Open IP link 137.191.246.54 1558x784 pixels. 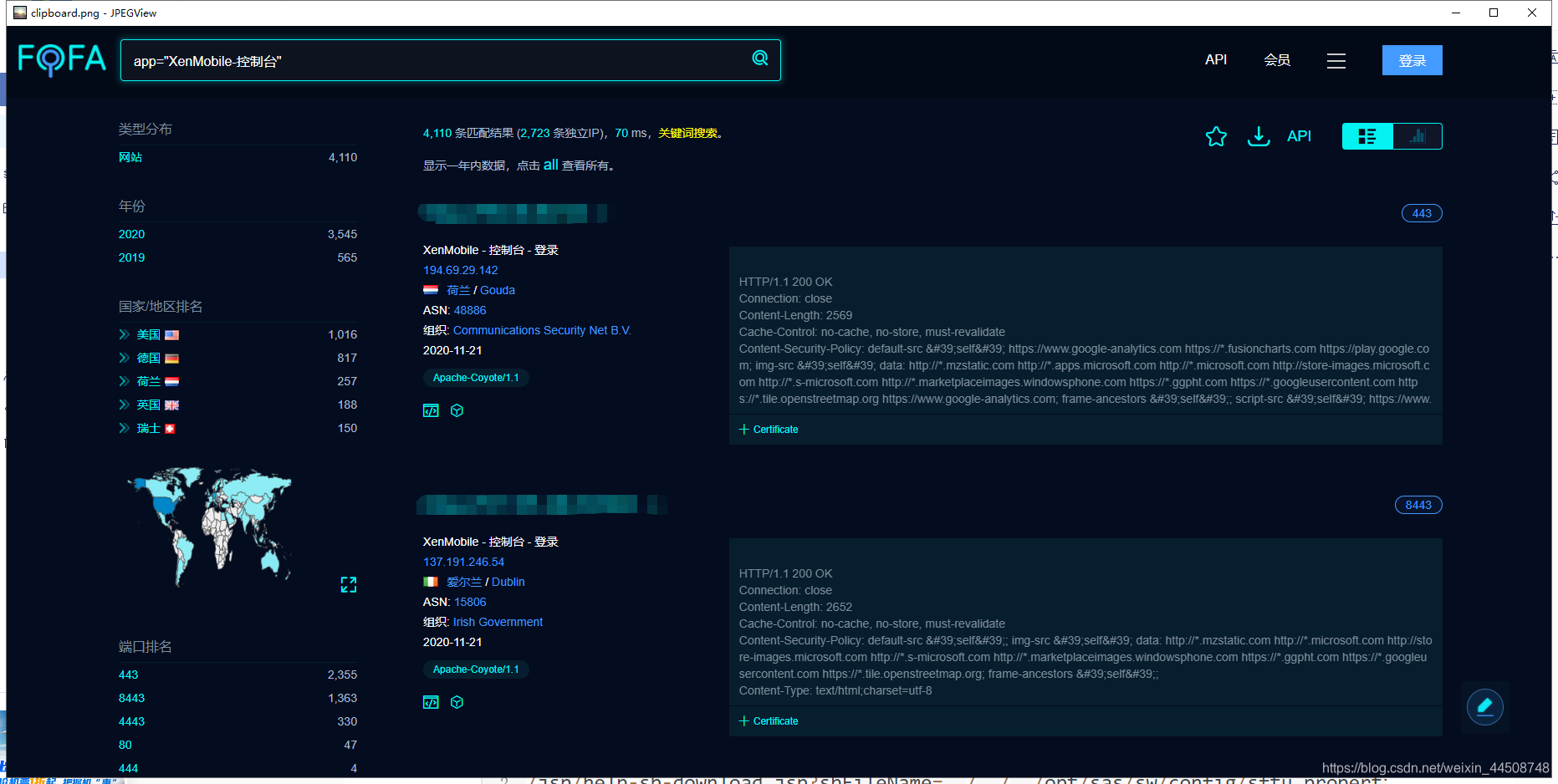click(463, 562)
